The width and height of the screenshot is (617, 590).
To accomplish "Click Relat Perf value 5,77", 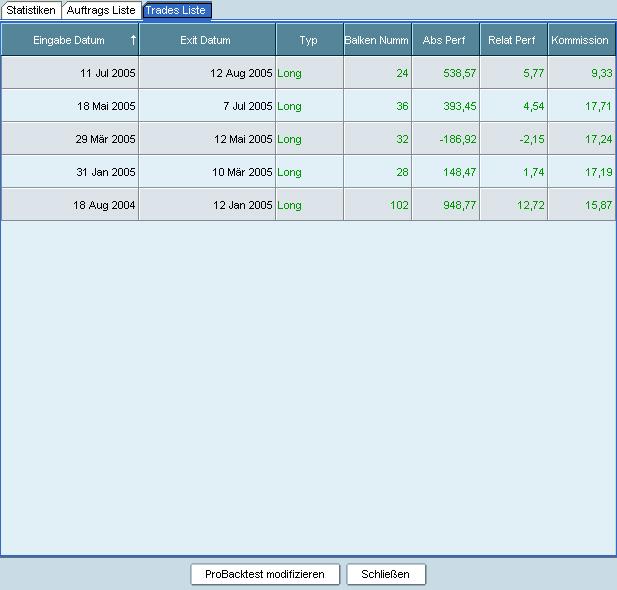I will click(534, 73).
